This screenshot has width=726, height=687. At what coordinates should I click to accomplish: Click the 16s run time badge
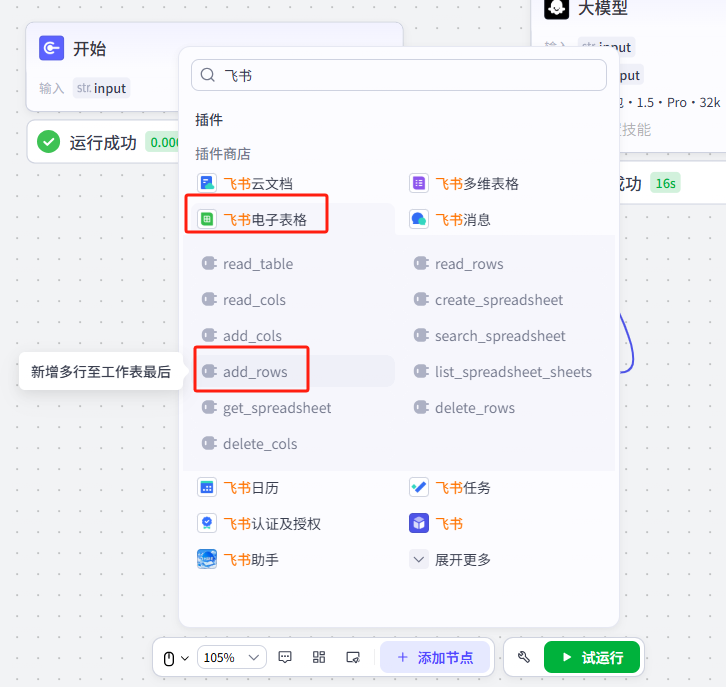coord(665,183)
